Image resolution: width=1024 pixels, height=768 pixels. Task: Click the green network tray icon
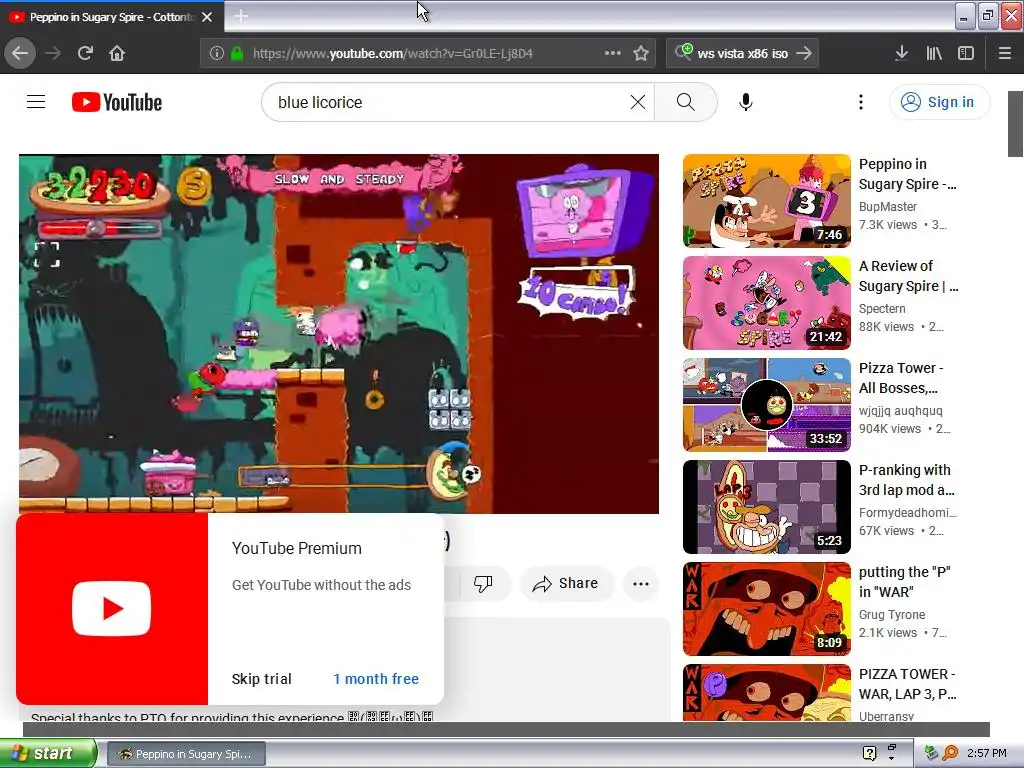pos(931,753)
